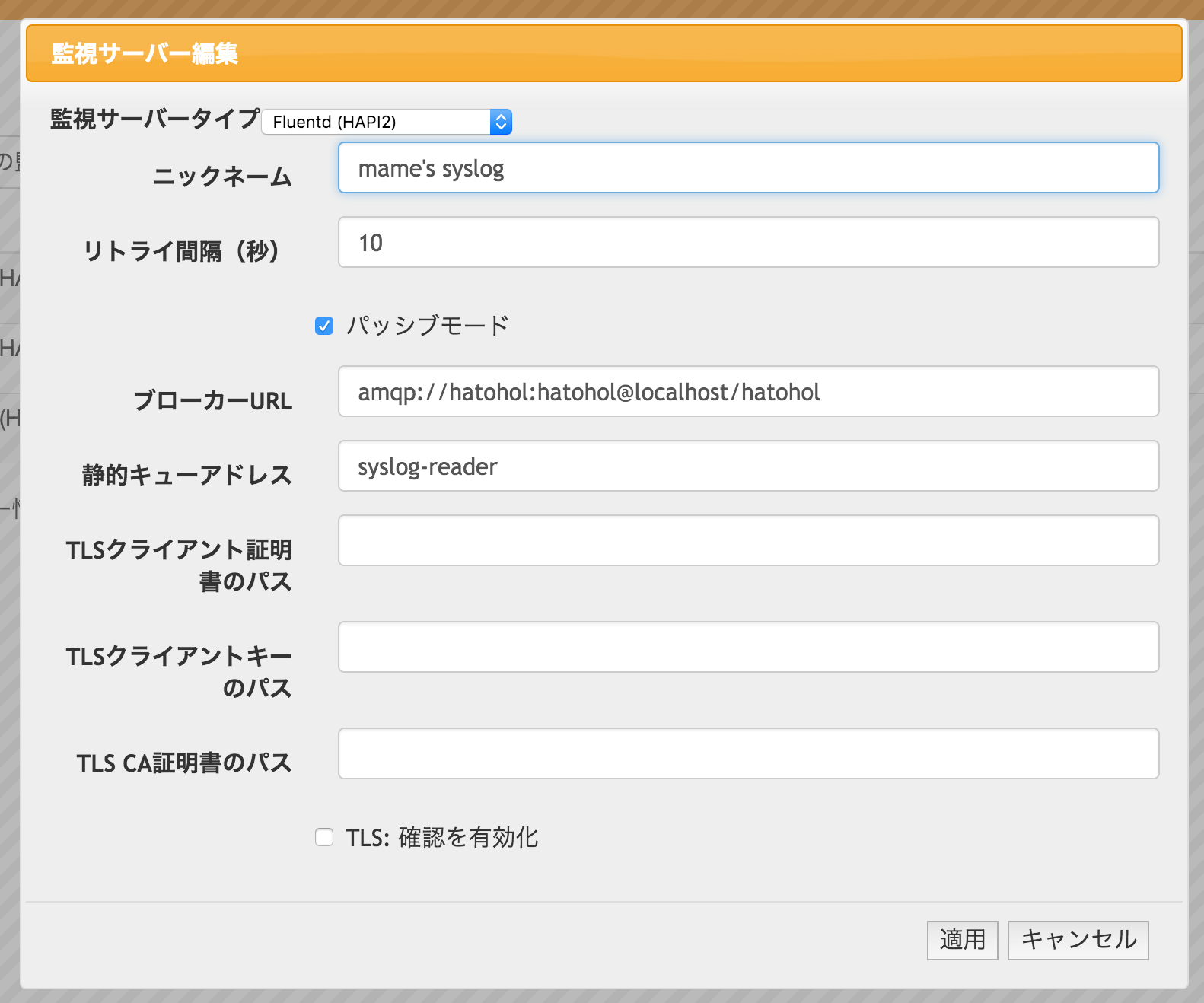Focus the TLSクライアント証明書のパス field
This screenshot has width=1204, height=1003.
[x=748, y=541]
